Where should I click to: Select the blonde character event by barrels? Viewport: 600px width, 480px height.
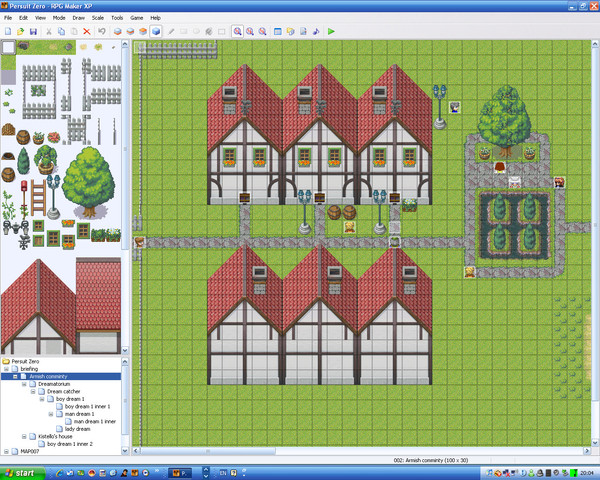pos(349,227)
